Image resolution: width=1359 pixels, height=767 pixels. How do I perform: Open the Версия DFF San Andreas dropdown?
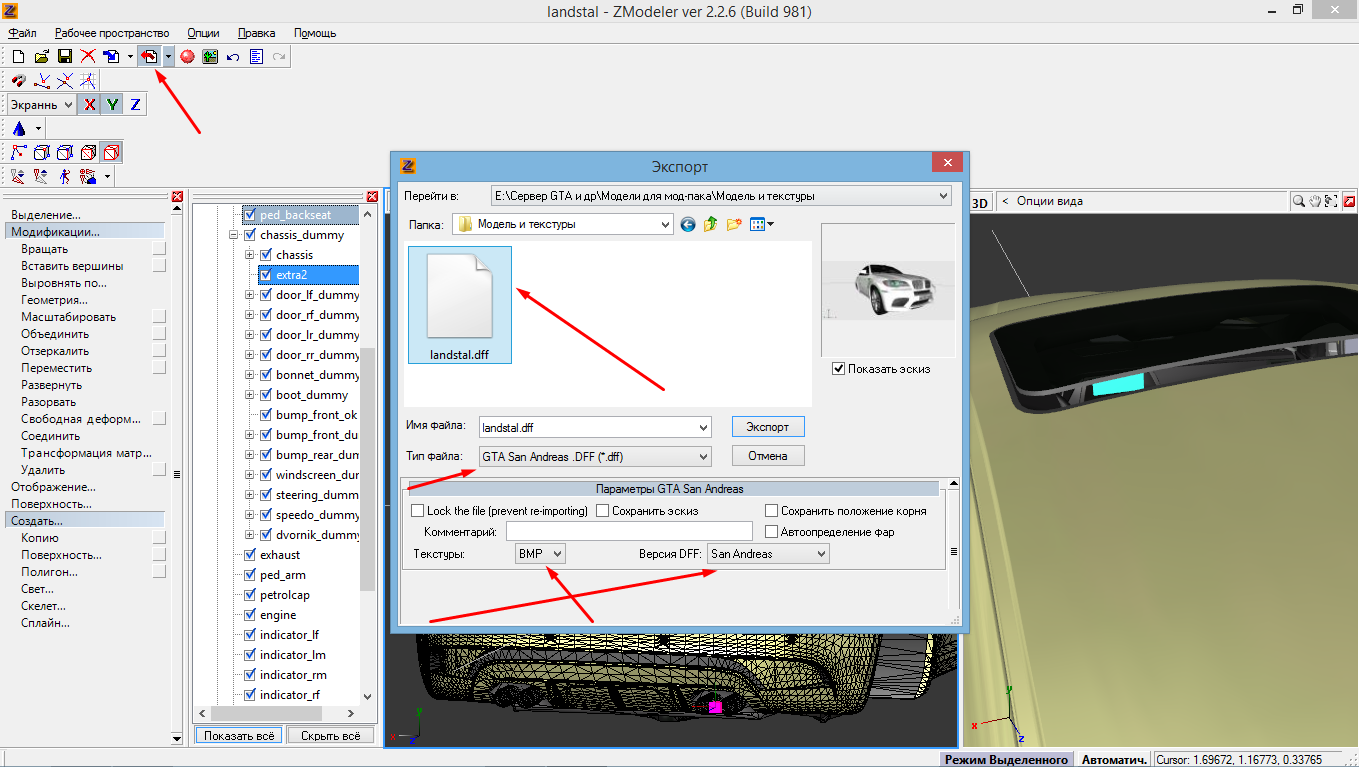[767, 553]
